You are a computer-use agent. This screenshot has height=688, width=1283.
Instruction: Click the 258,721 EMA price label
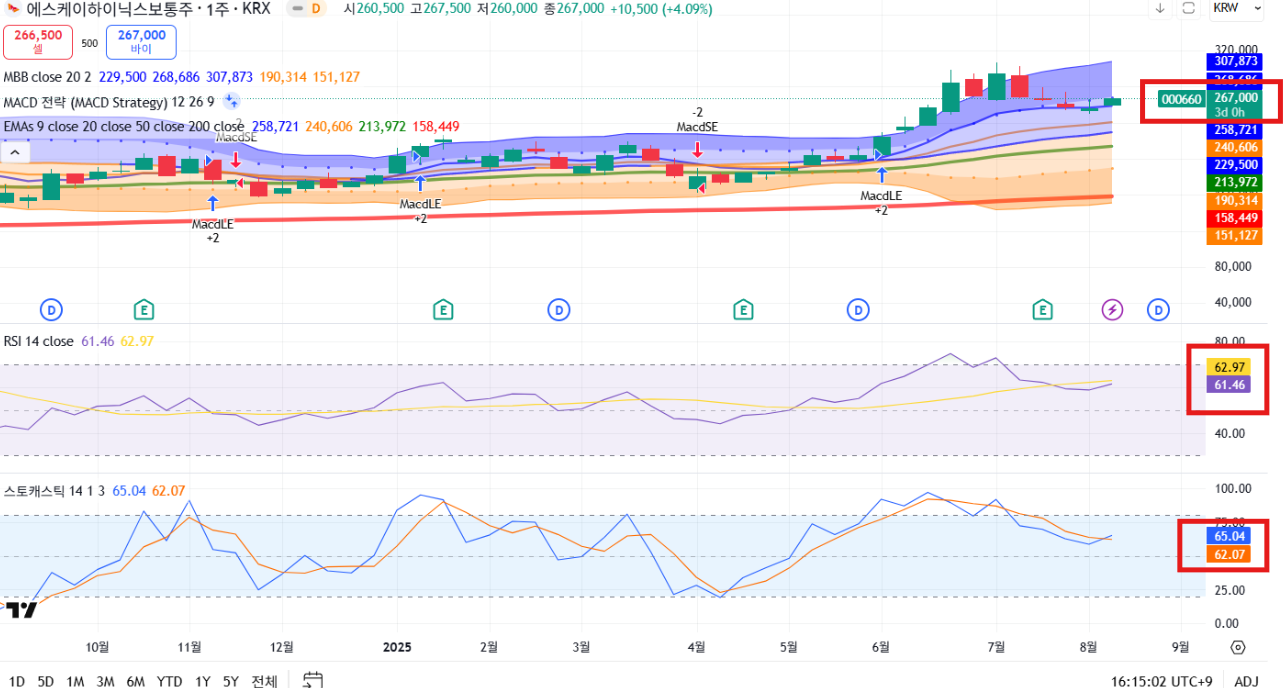point(1235,130)
